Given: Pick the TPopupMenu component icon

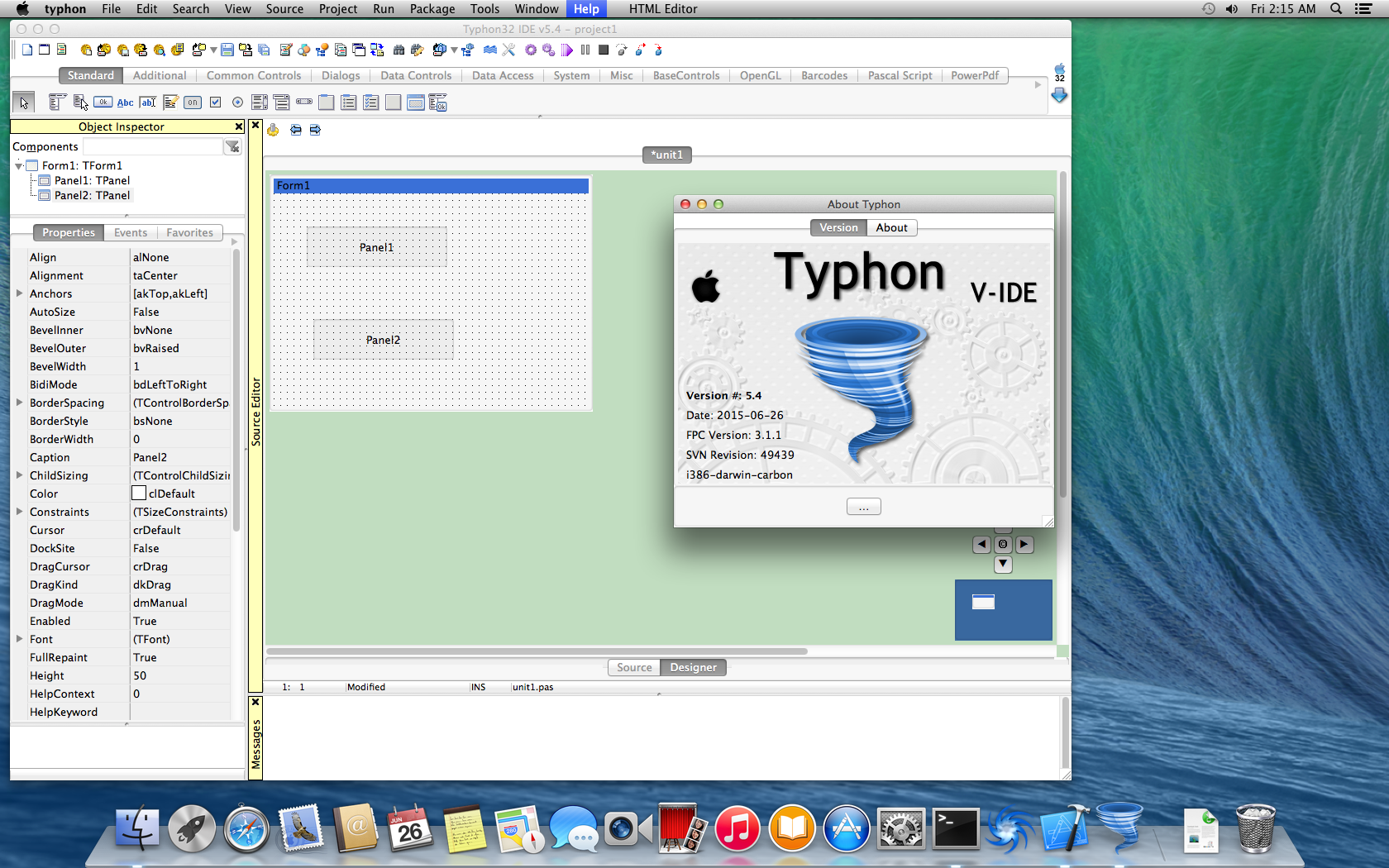Looking at the screenshot, I should [80, 103].
